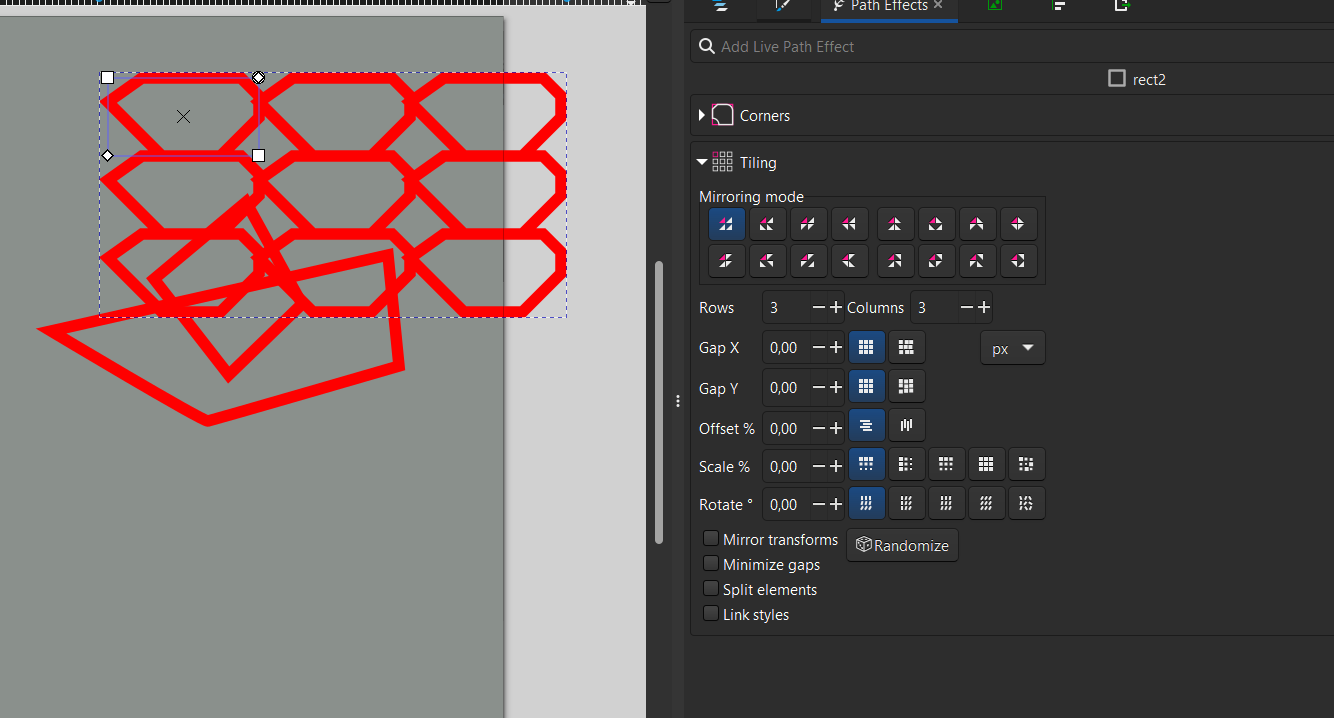Select last Rotate ° interpolation toggle

[x=1026, y=503]
